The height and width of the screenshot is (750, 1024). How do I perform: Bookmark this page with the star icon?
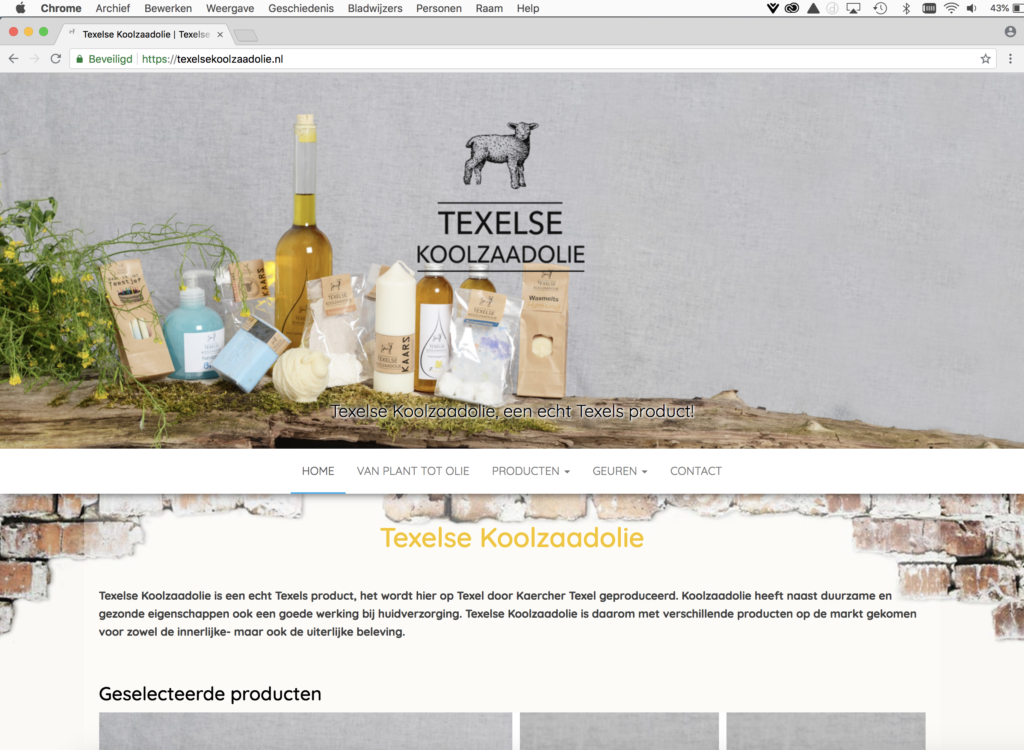coord(985,59)
